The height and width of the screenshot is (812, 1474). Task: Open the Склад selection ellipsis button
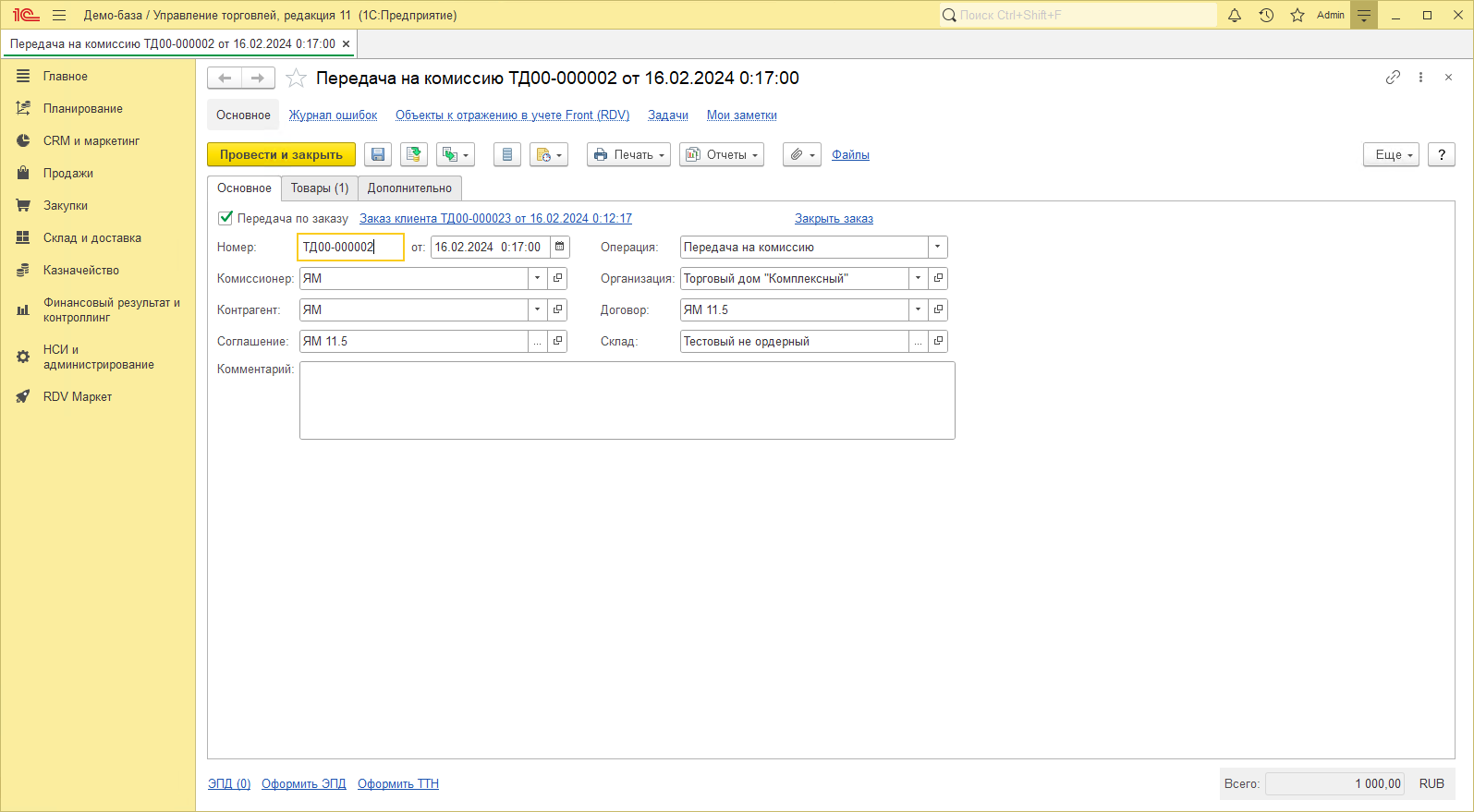click(919, 341)
